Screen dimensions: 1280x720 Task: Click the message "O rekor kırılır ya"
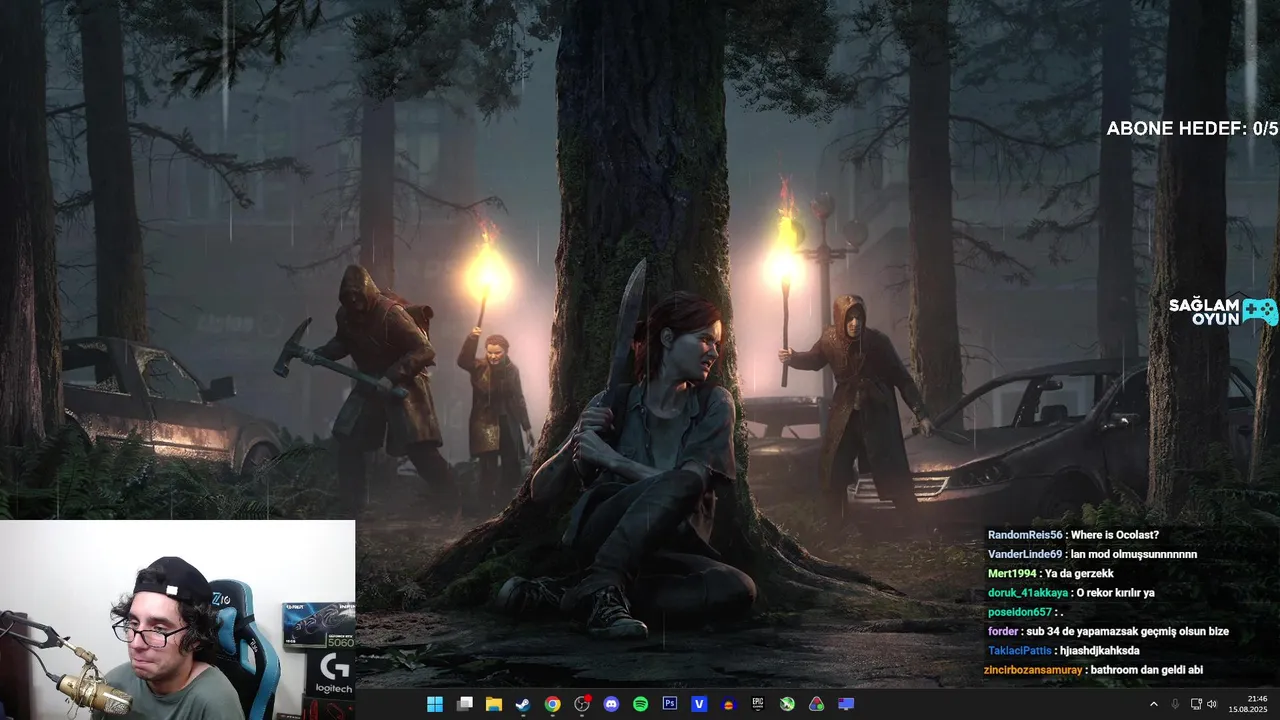tap(1115, 593)
